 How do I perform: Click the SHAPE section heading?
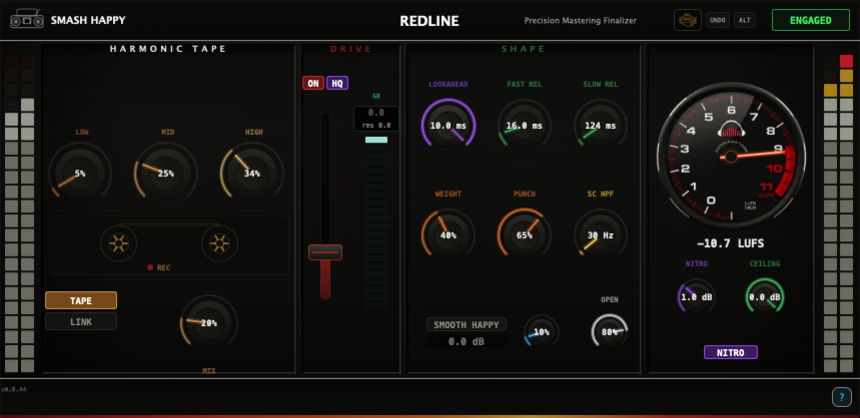(x=524, y=49)
